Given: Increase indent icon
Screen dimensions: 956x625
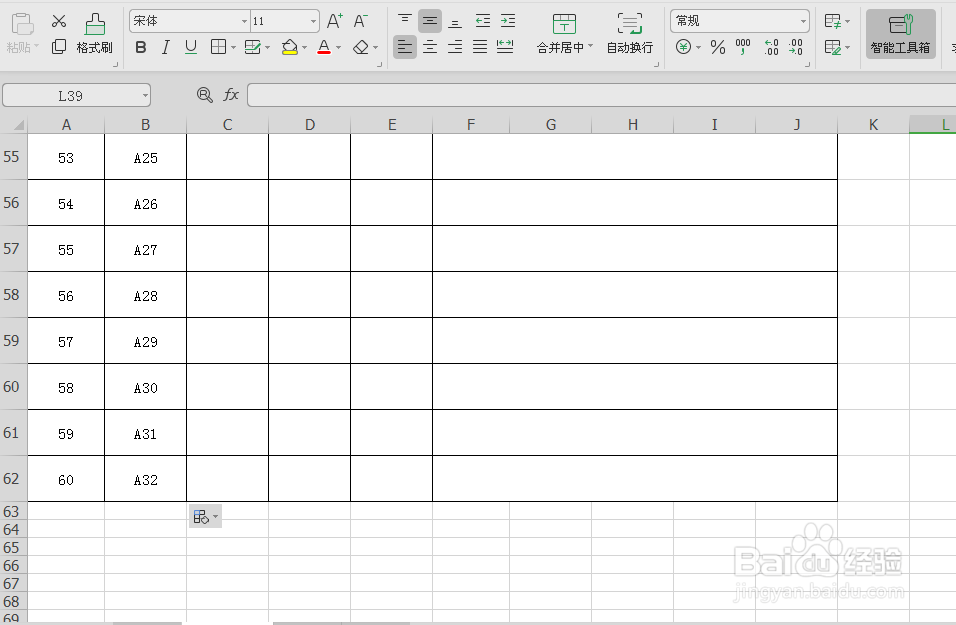Looking at the screenshot, I should (508, 21).
